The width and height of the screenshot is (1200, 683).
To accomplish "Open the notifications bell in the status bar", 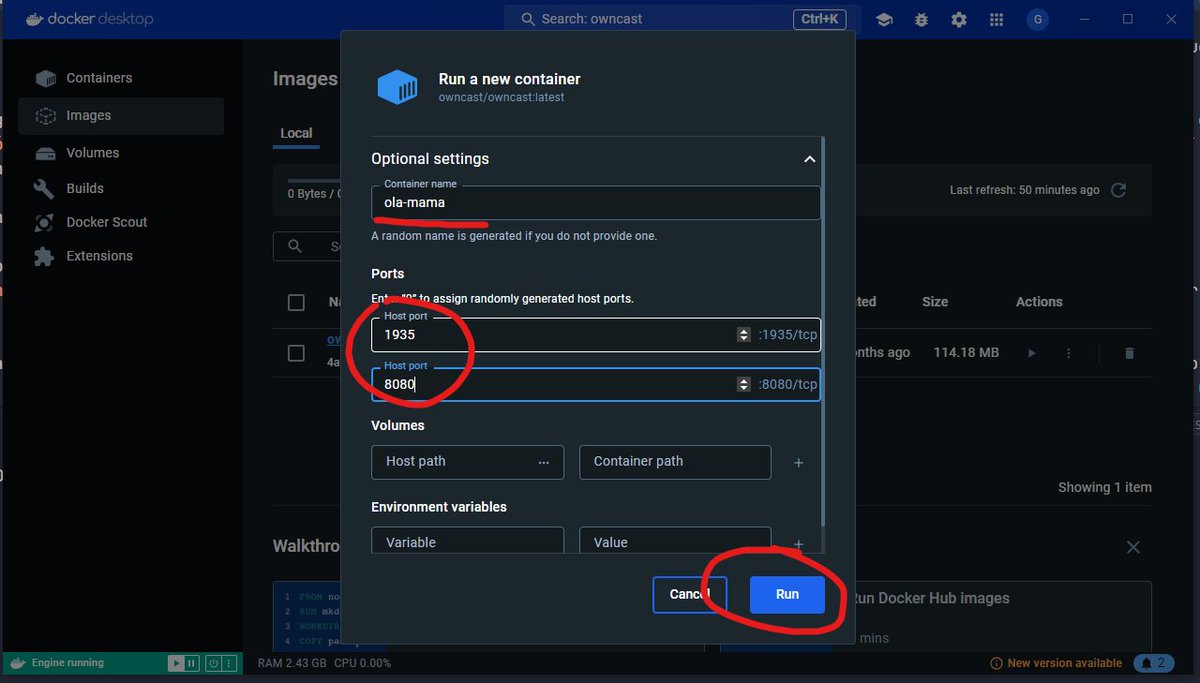I will (1153, 663).
